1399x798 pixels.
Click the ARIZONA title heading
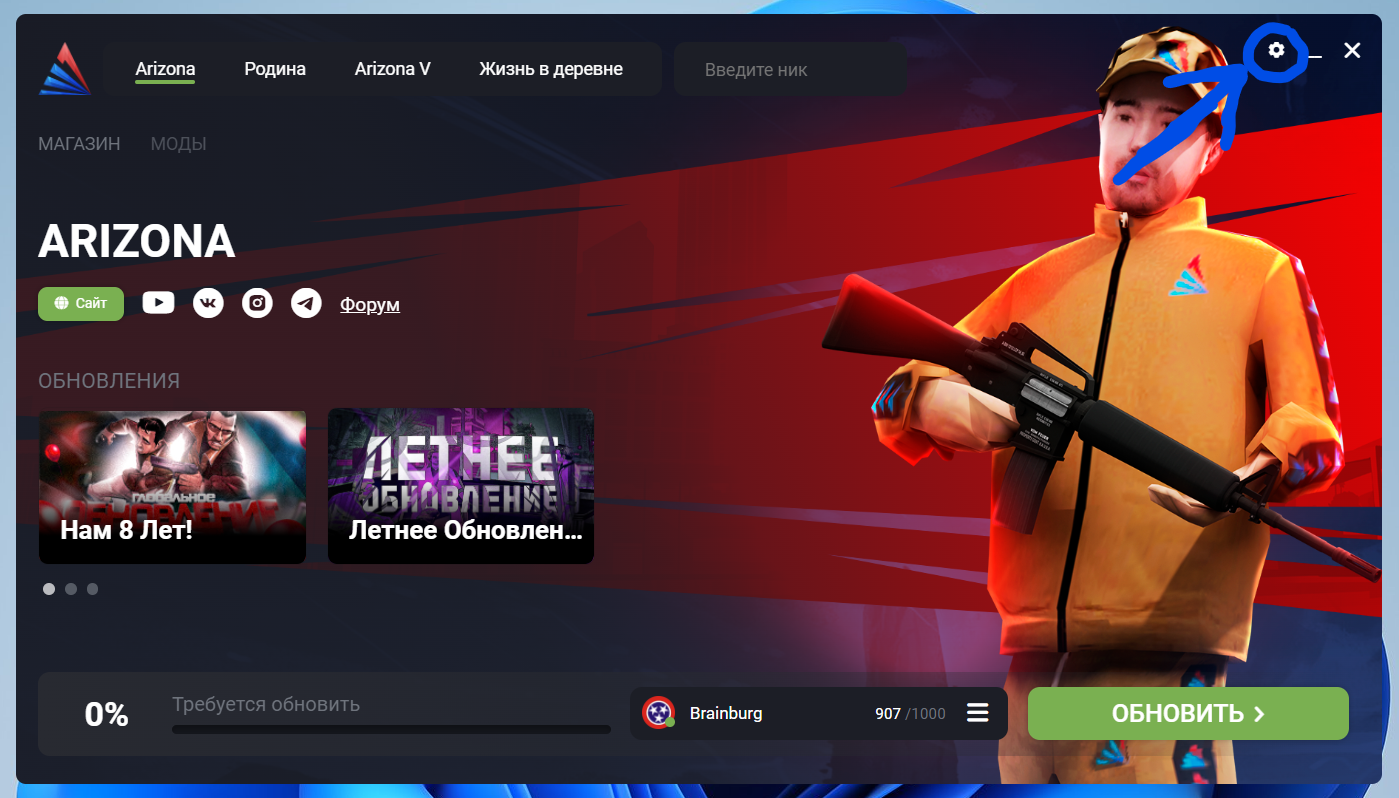click(137, 241)
